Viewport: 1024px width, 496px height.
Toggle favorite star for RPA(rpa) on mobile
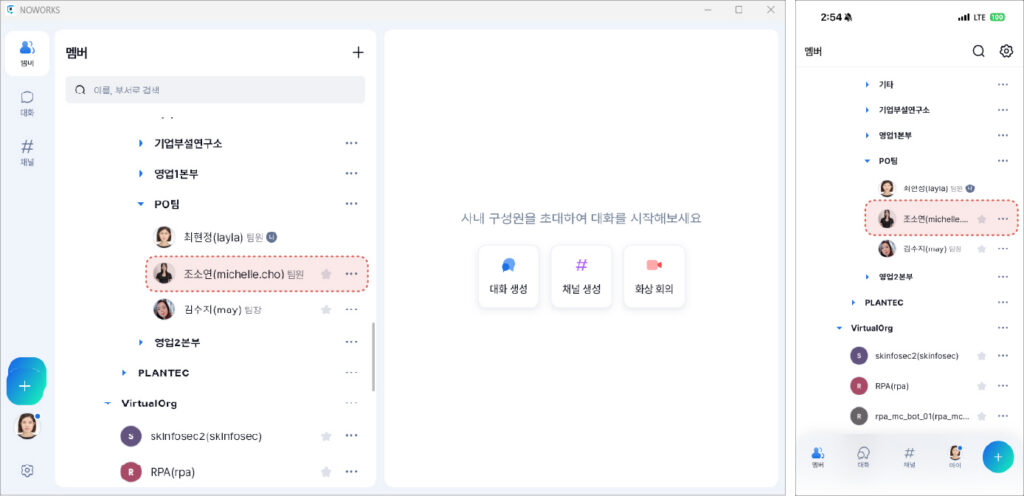tap(981, 386)
